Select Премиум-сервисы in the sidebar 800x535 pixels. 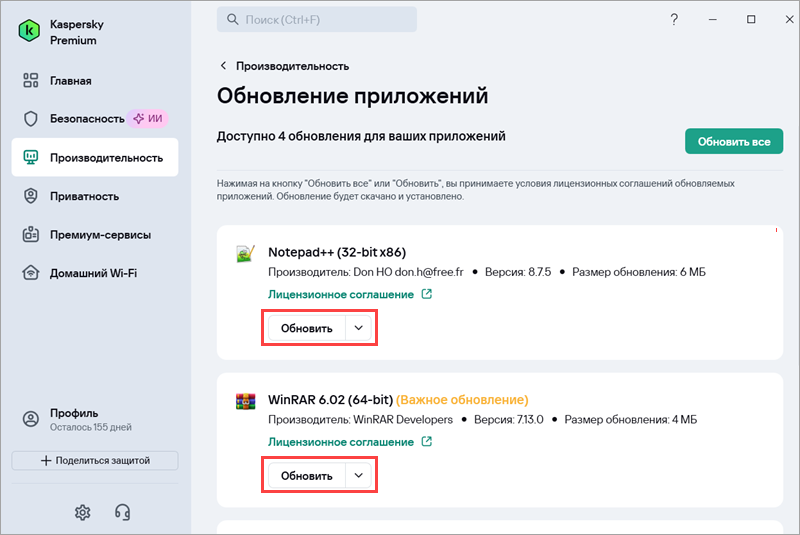click(x=95, y=235)
